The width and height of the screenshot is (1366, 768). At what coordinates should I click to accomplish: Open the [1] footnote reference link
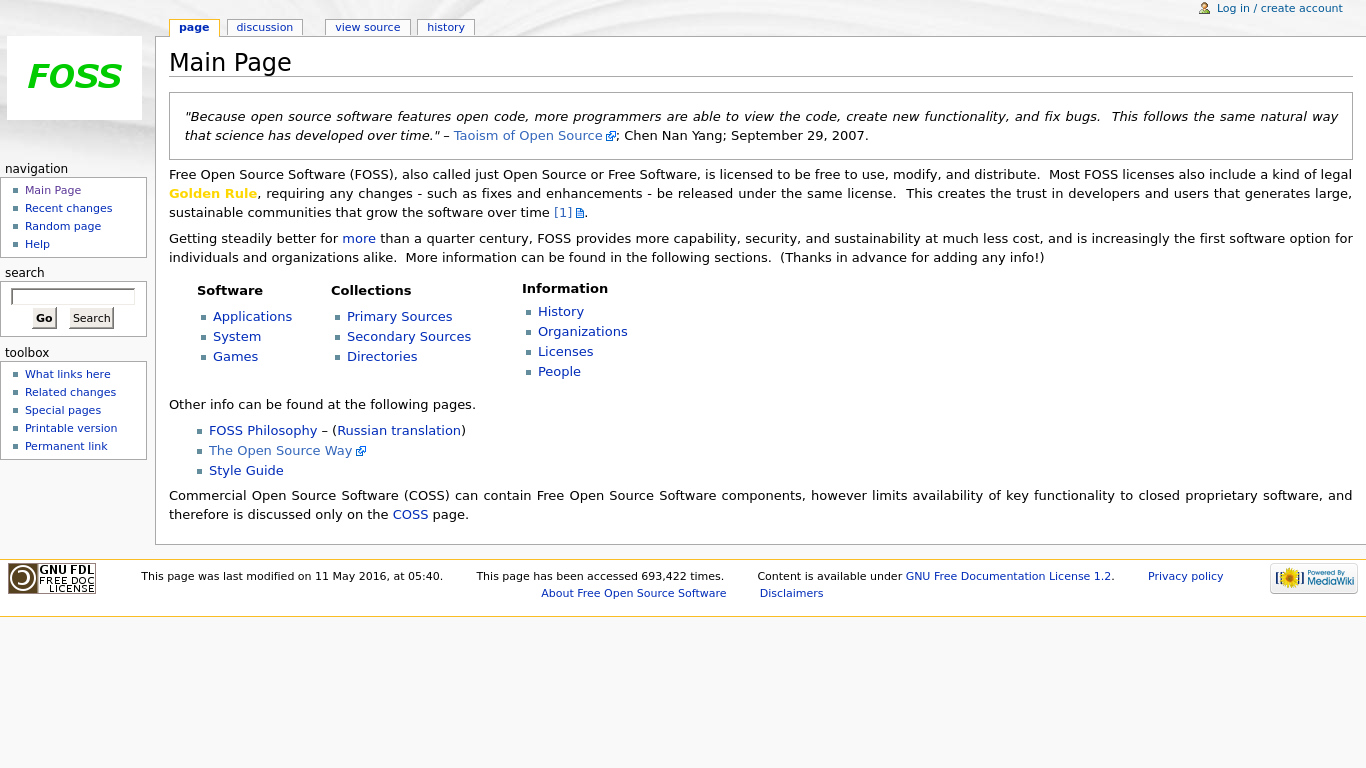563,213
